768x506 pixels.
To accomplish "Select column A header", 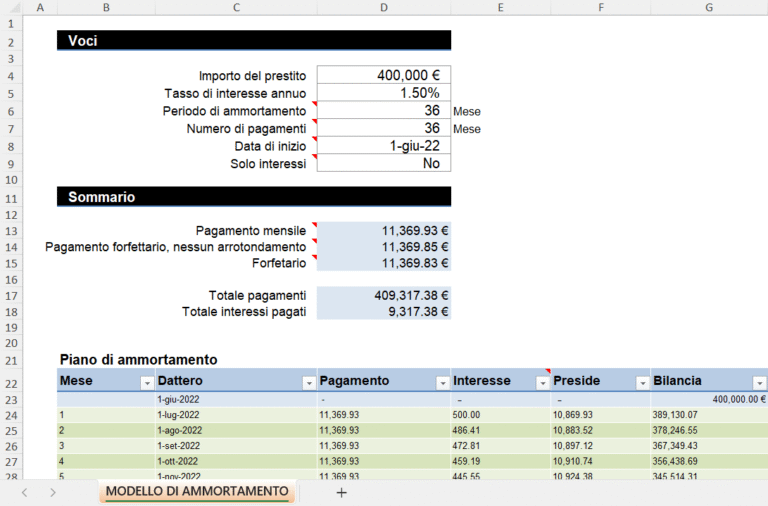I will [x=40, y=7].
